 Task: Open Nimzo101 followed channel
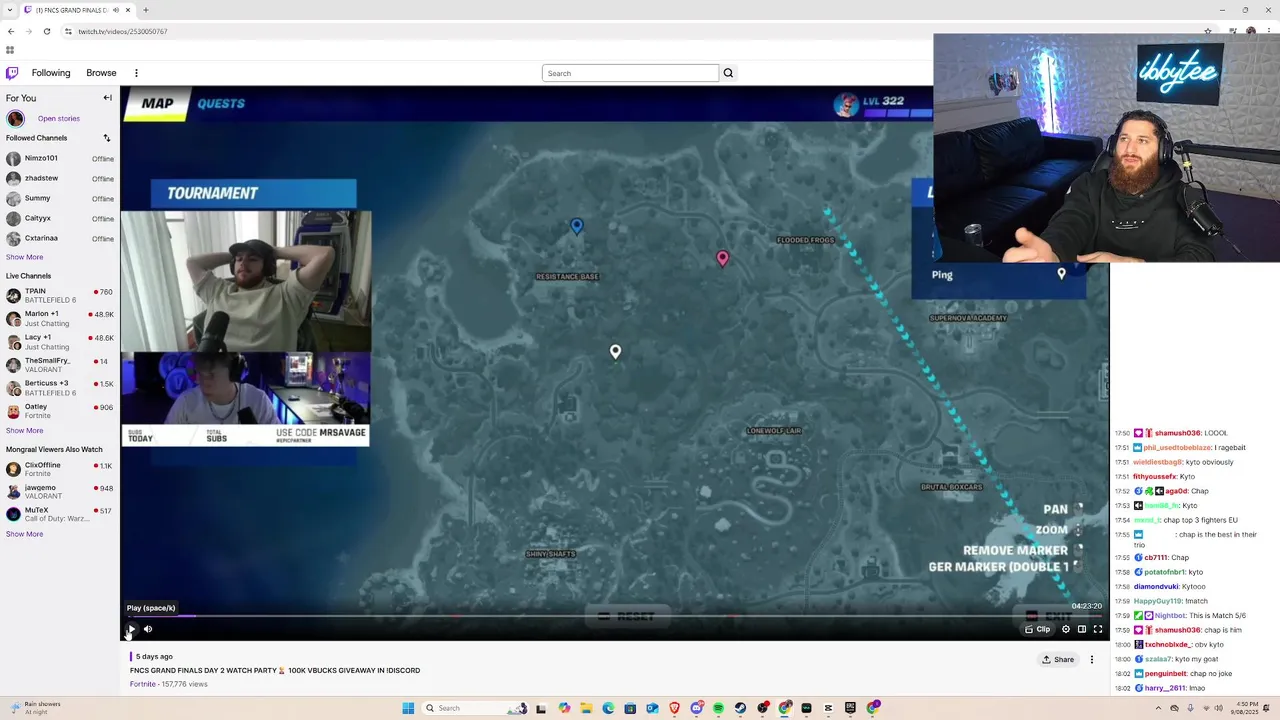click(60, 158)
